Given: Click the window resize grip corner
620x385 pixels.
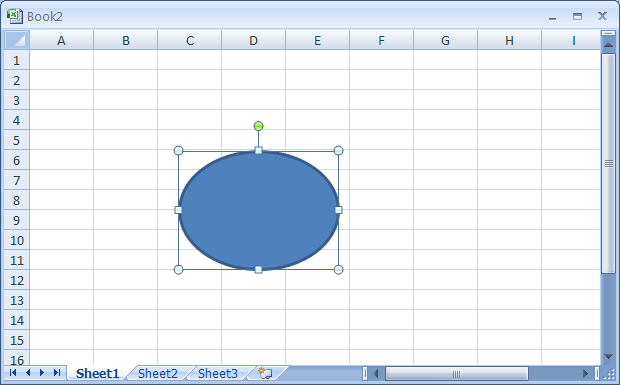Looking at the screenshot, I should pos(609,373).
